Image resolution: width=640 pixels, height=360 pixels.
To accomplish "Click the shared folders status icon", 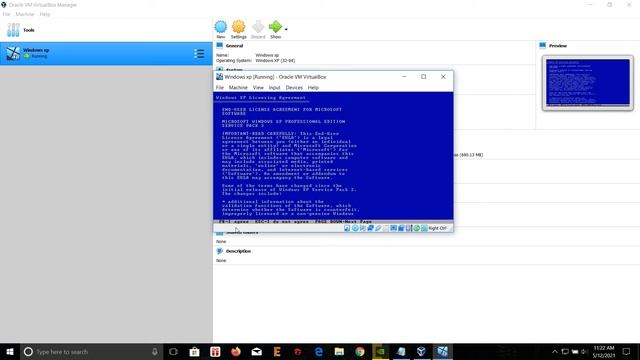I will click(386, 228).
